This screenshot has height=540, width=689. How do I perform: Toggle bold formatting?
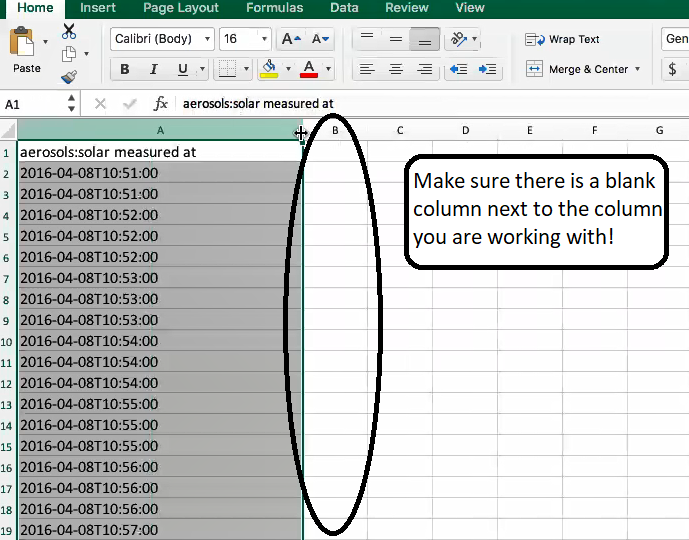tap(125, 70)
